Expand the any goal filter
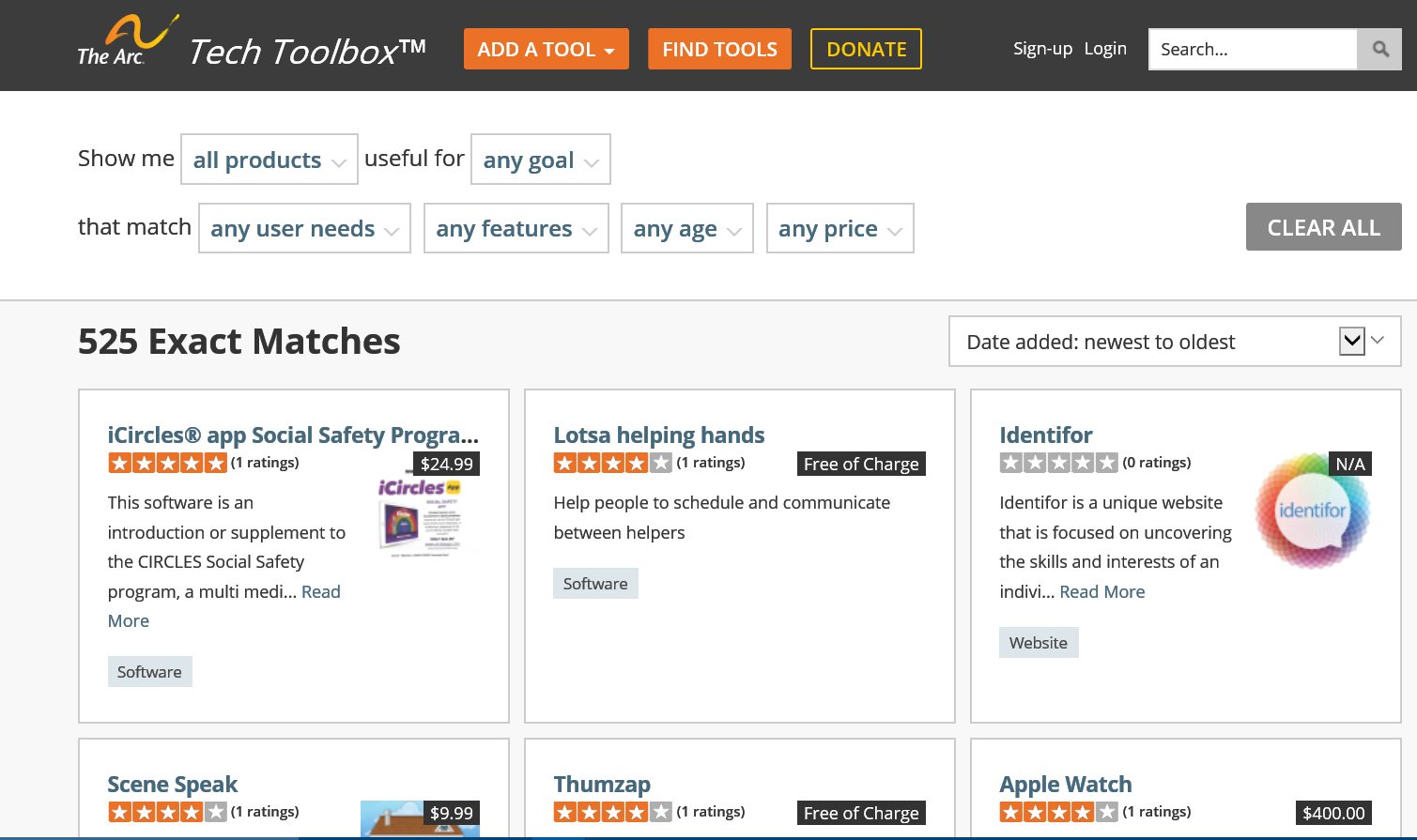Image resolution: width=1417 pixels, height=840 pixels. (x=540, y=160)
